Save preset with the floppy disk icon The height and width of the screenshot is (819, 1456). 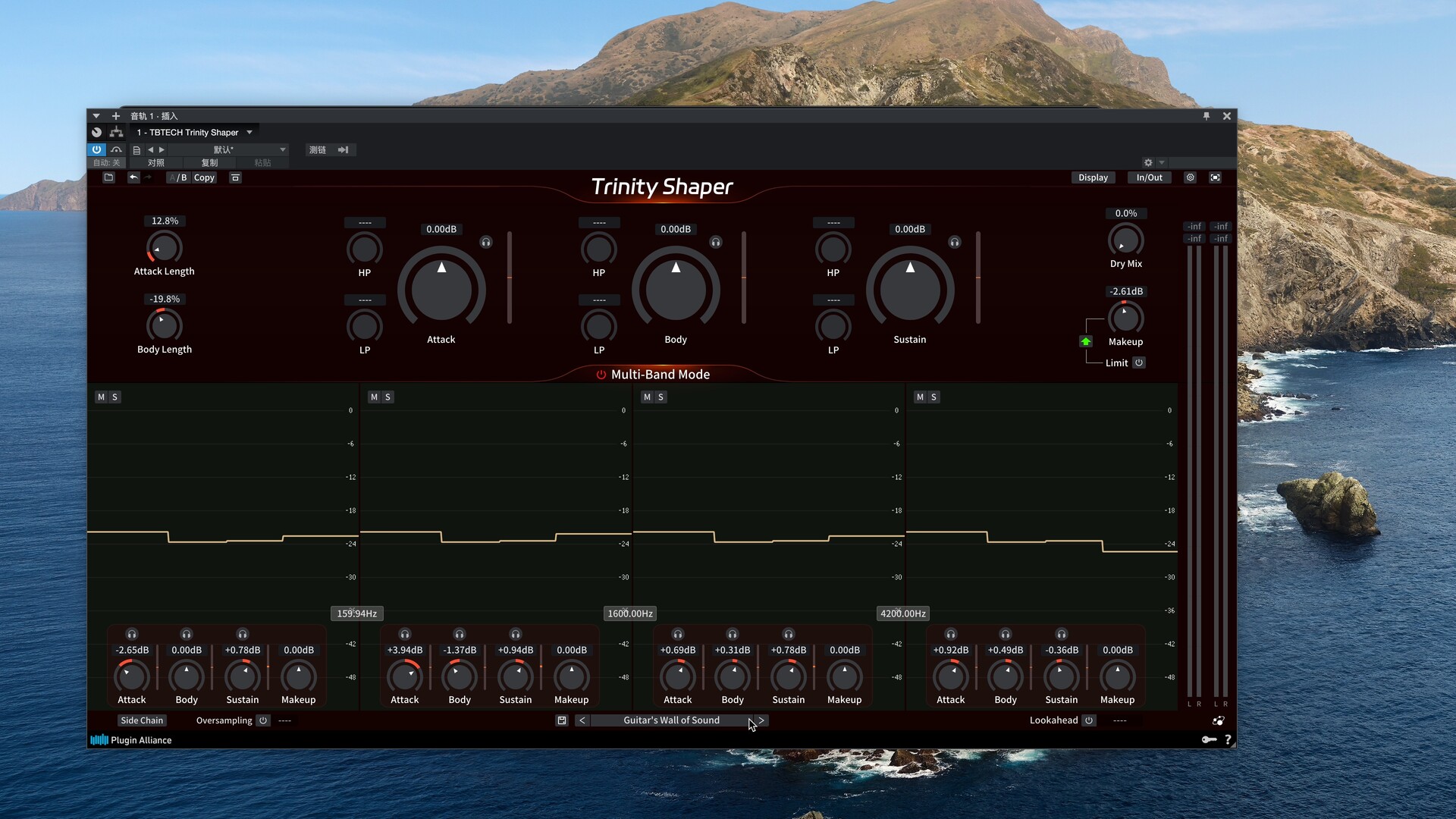pos(562,720)
